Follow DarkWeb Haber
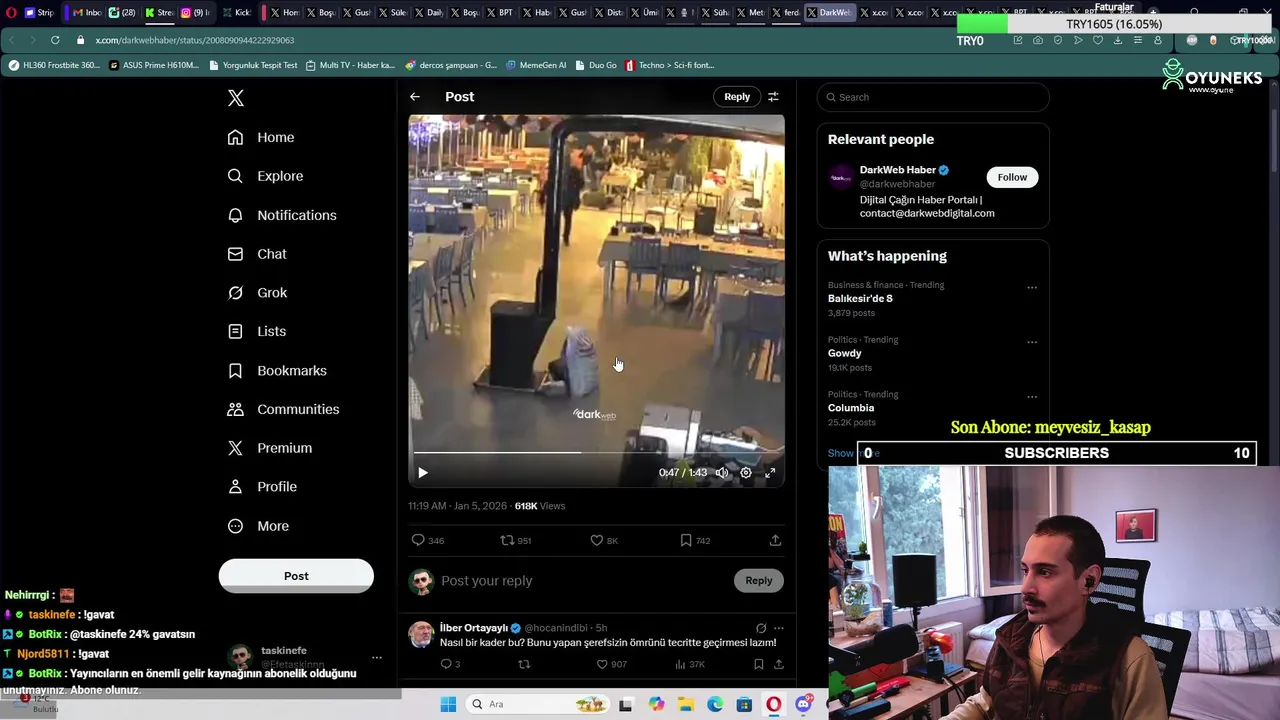The height and width of the screenshot is (720, 1280). 1012,177
